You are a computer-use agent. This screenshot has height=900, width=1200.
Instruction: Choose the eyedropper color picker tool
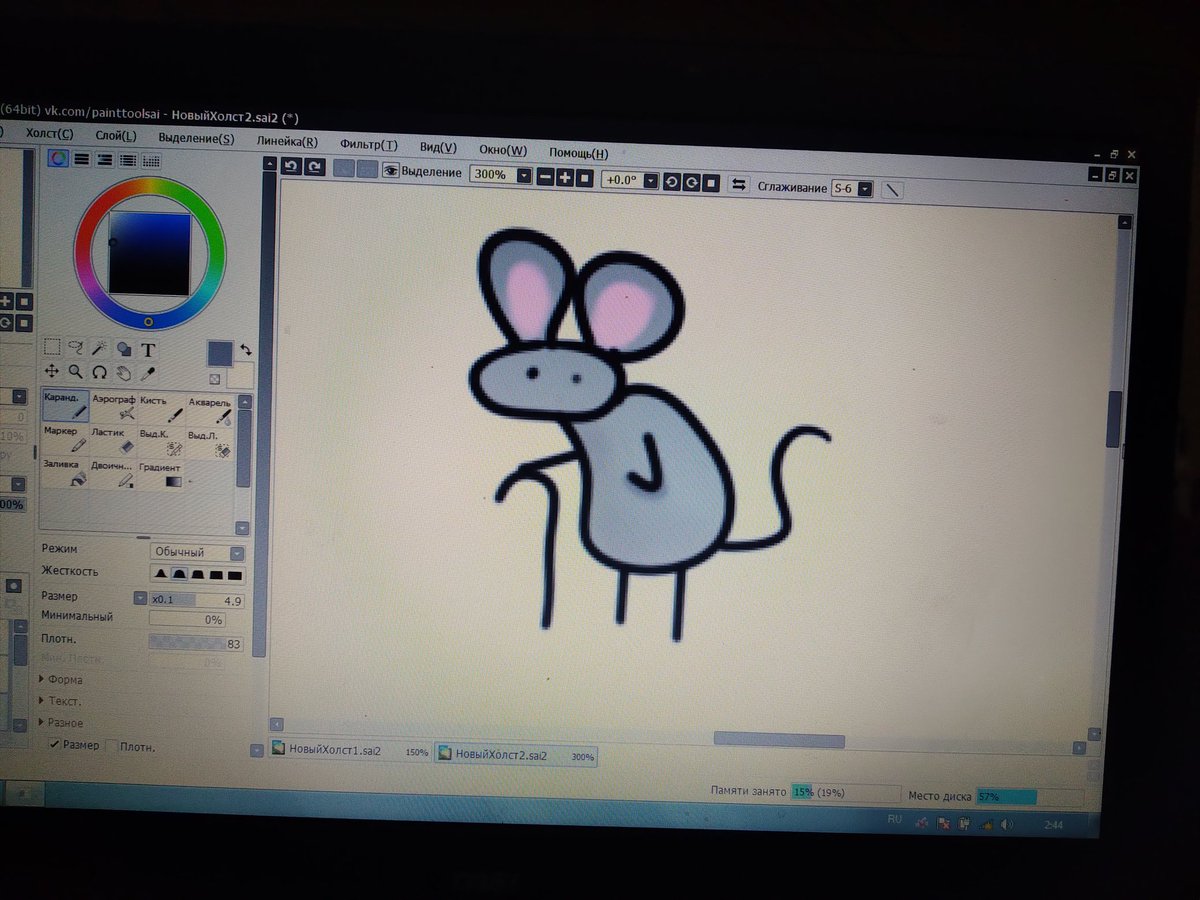[148, 373]
